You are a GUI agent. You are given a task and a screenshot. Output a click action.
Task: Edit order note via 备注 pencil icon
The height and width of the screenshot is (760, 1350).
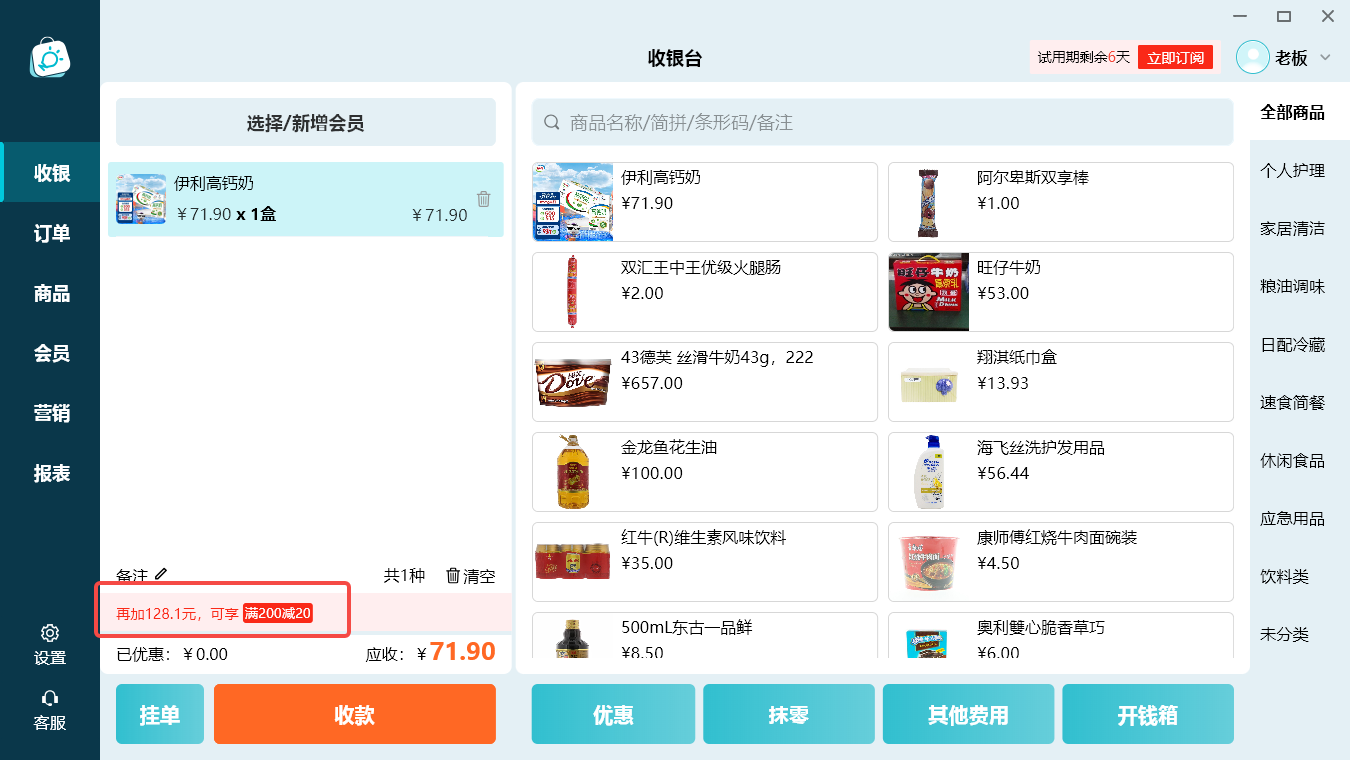[161, 575]
